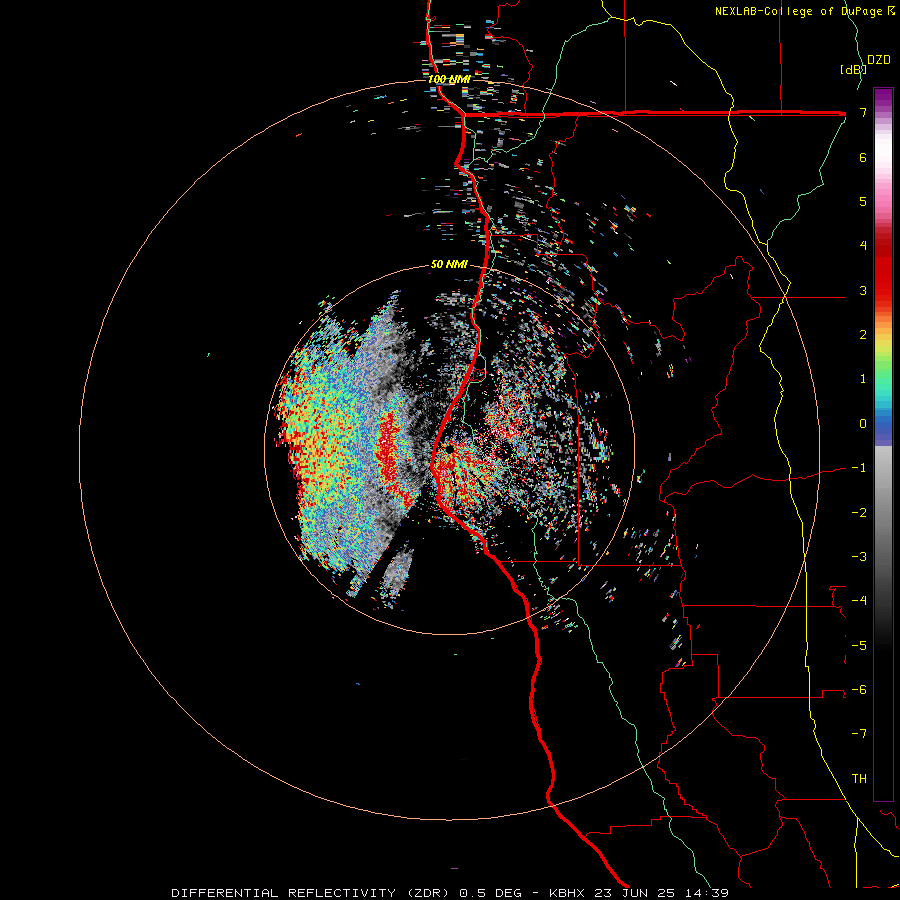Screen dimensions: 900x900
Task: Click the 50 NMI range ring label
Action: click(449, 265)
